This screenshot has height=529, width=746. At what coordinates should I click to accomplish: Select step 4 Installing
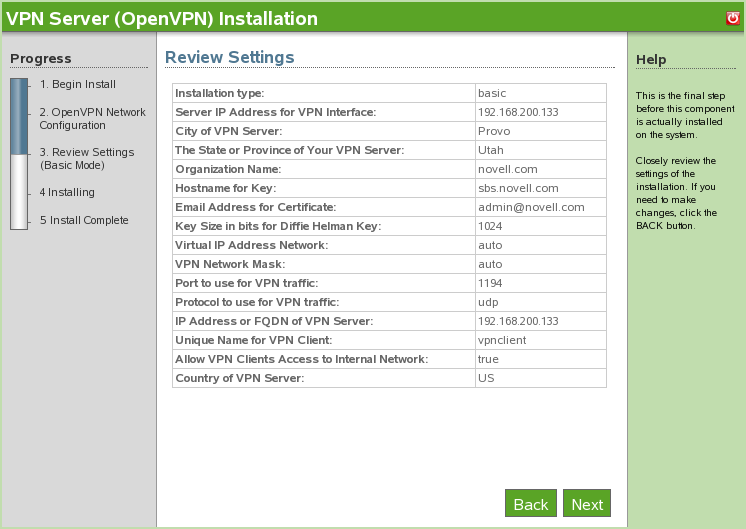tap(67, 192)
